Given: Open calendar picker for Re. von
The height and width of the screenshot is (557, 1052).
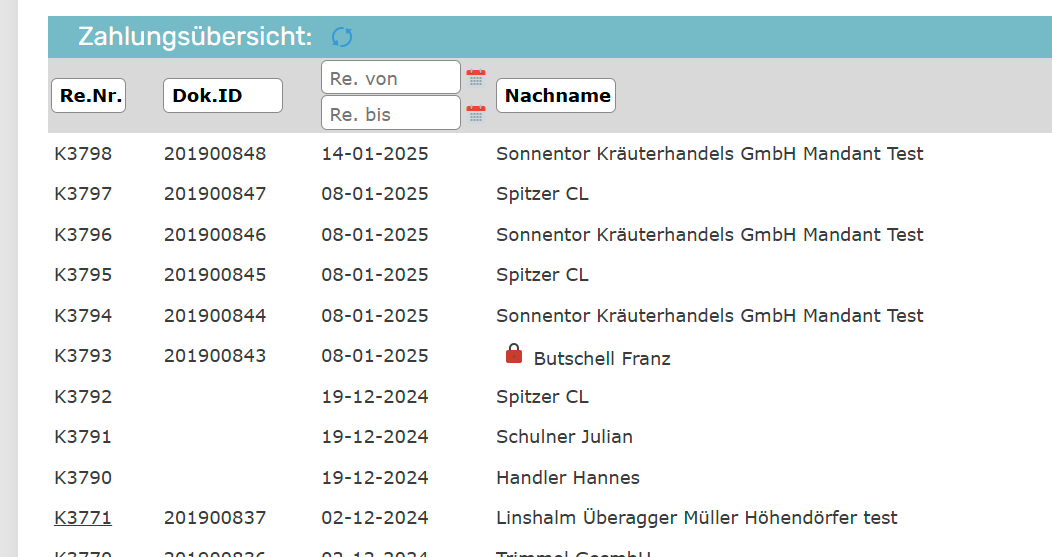Looking at the screenshot, I should click(476, 78).
